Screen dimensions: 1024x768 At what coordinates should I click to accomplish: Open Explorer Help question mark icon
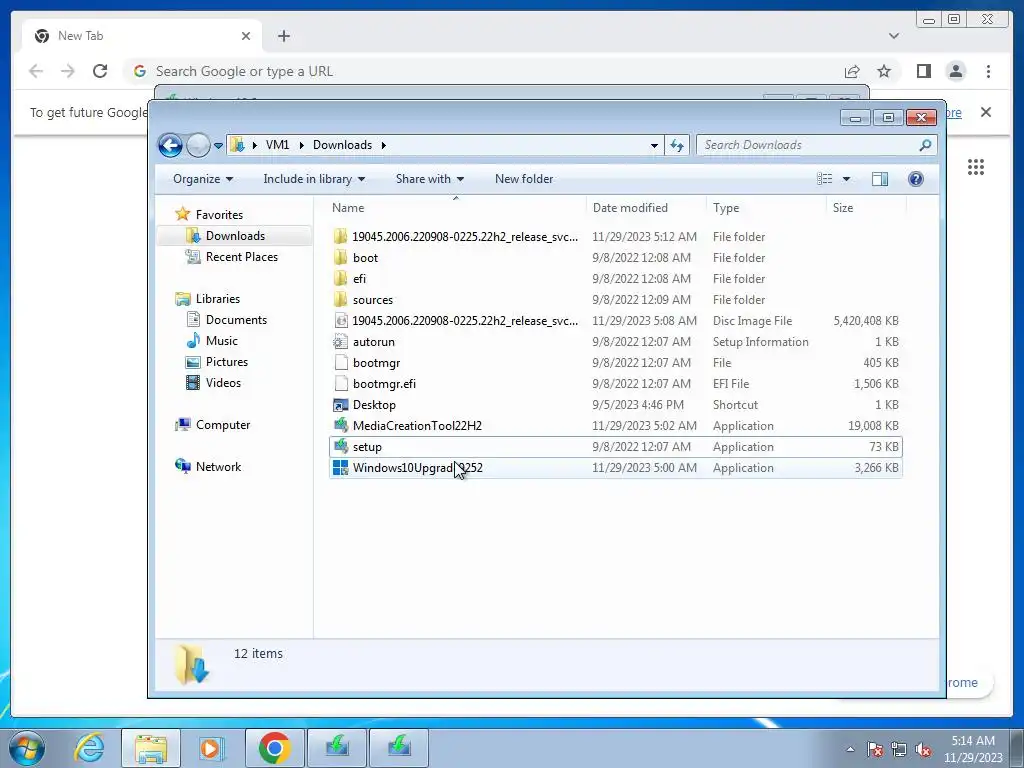[x=916, y=179]
